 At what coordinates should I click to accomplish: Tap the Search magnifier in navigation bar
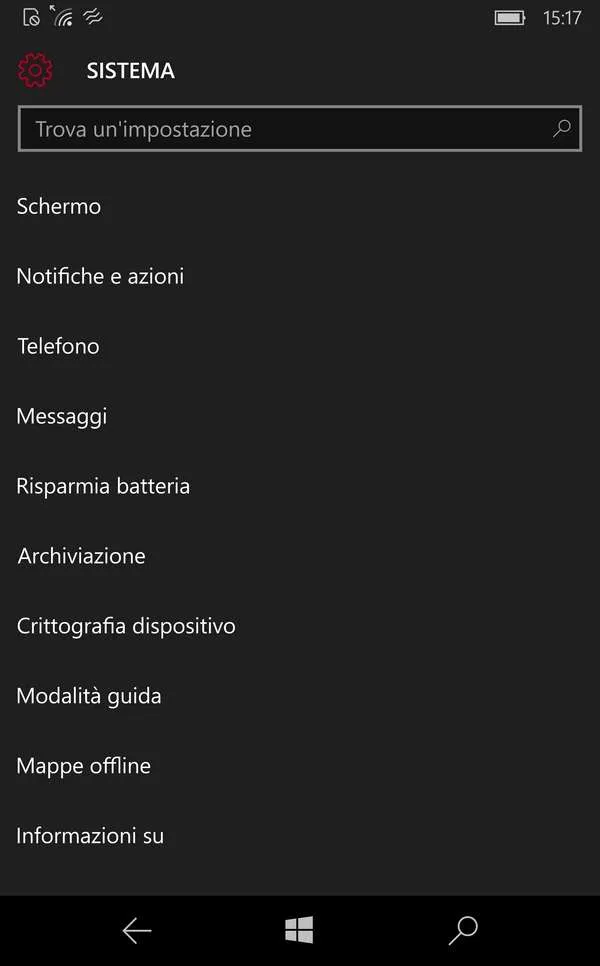463,930
